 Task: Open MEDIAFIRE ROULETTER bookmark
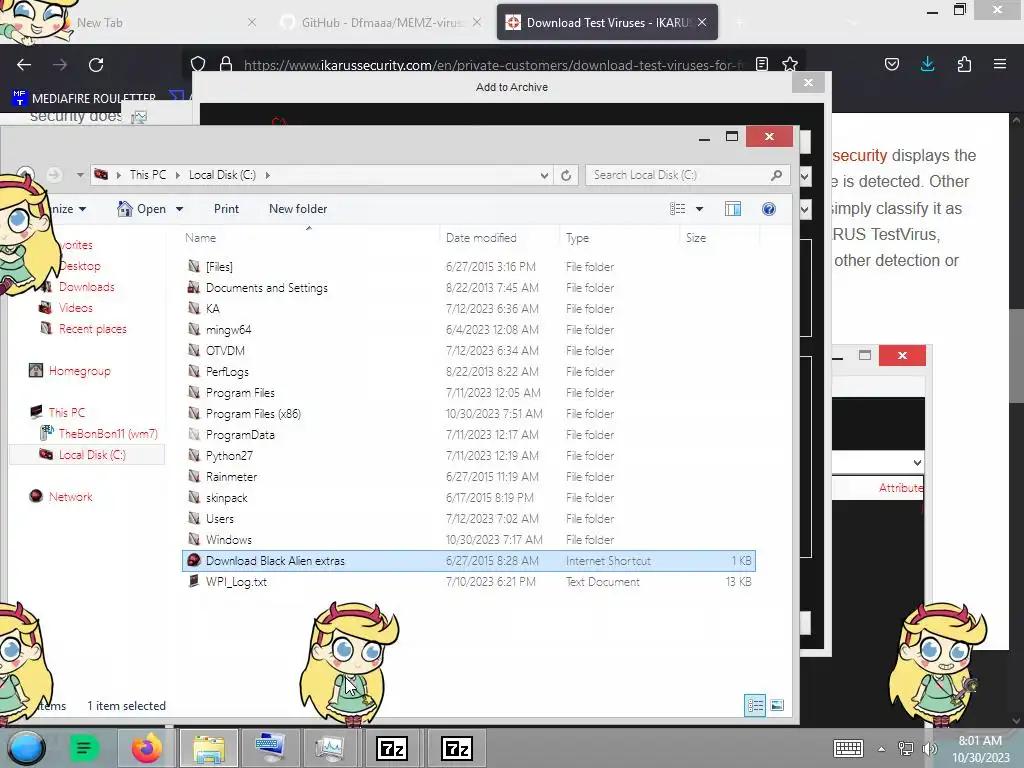pyautogui.click(x=84, y=98)
